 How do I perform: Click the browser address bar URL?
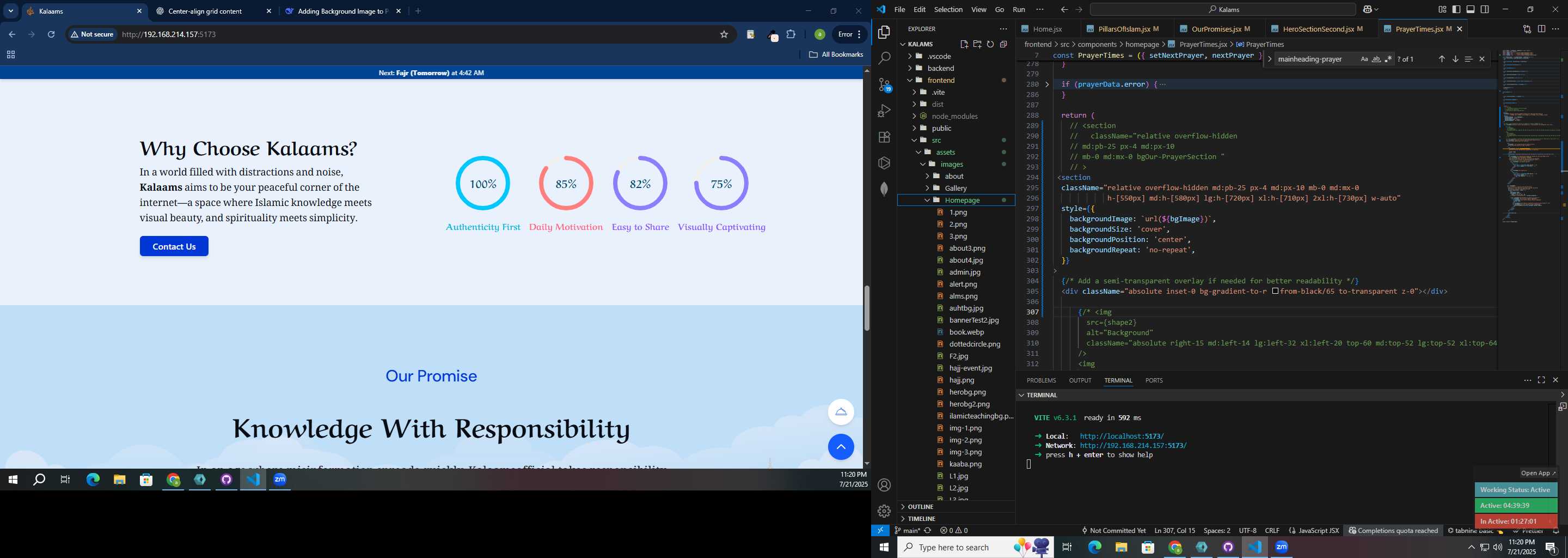click(169, 35)
